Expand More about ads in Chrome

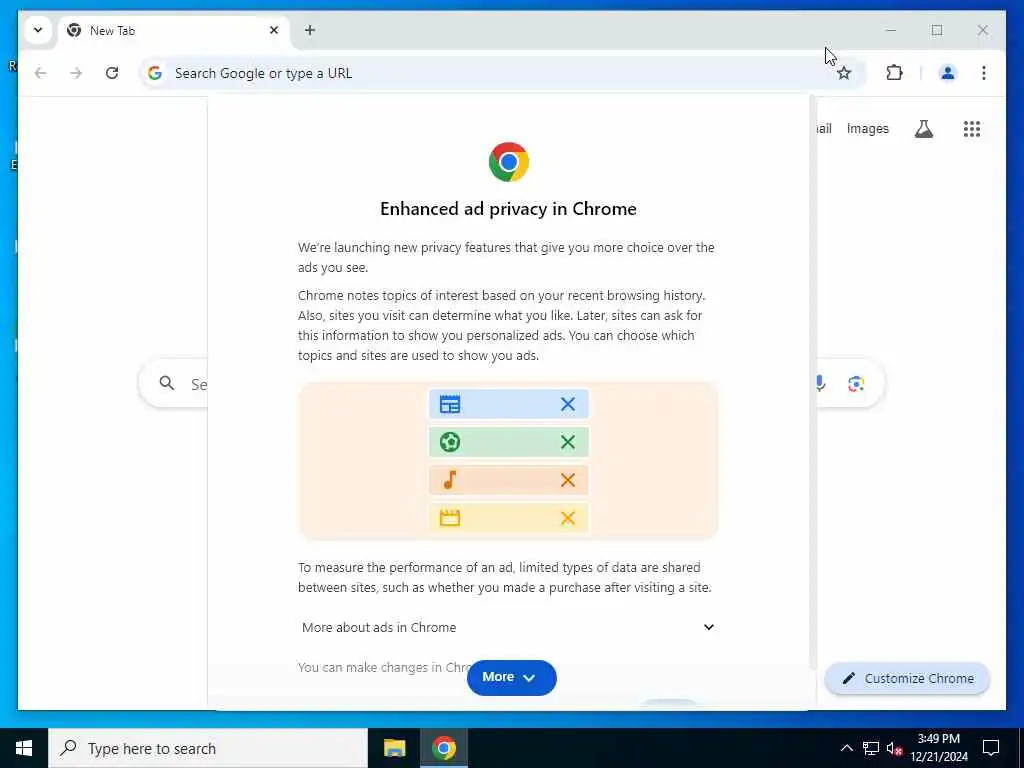(508, 627)
